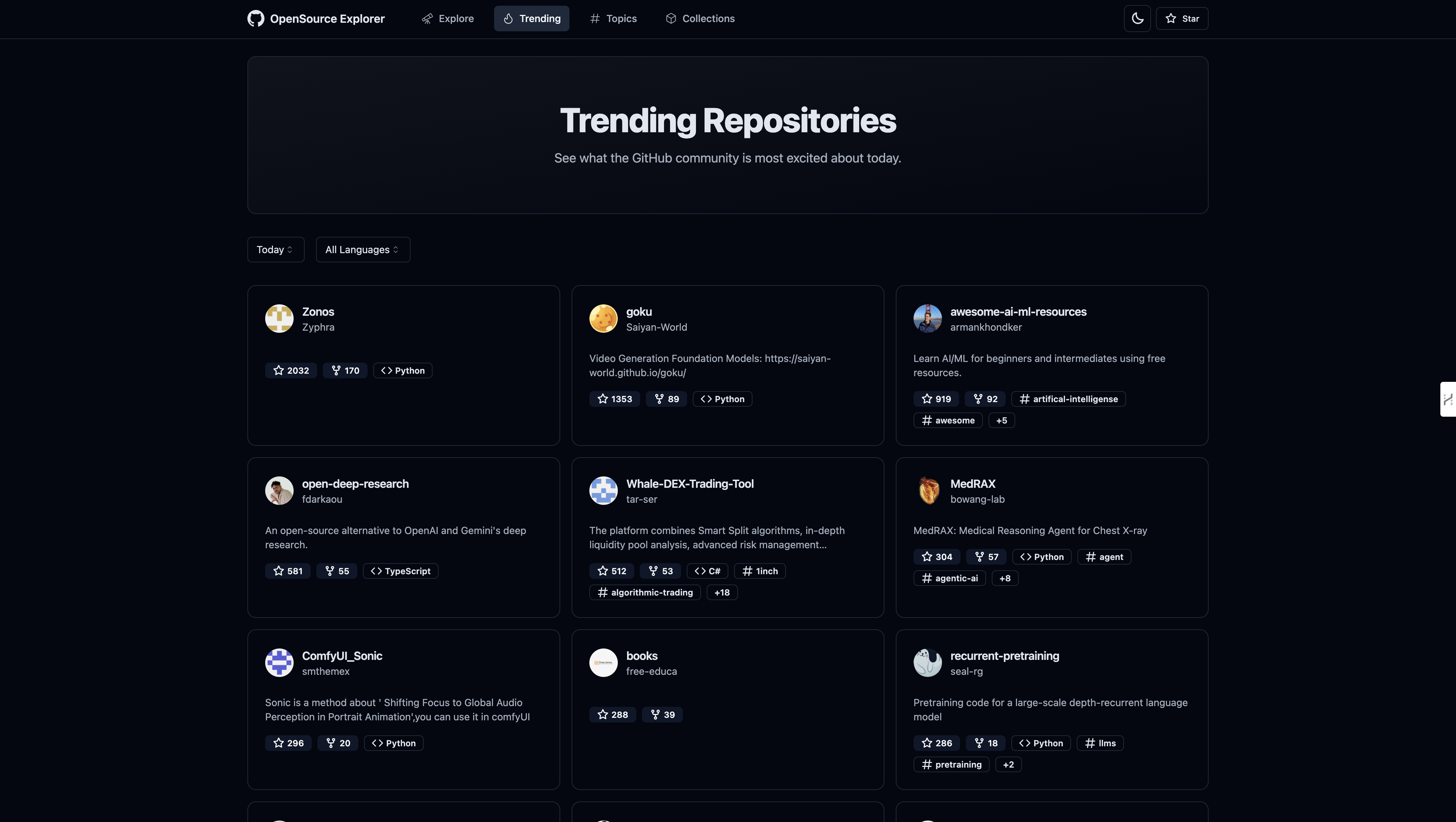Expand the +5 more topics badge
The width and height of the screenshot is (1456, 822).
tap(1002, 420)
